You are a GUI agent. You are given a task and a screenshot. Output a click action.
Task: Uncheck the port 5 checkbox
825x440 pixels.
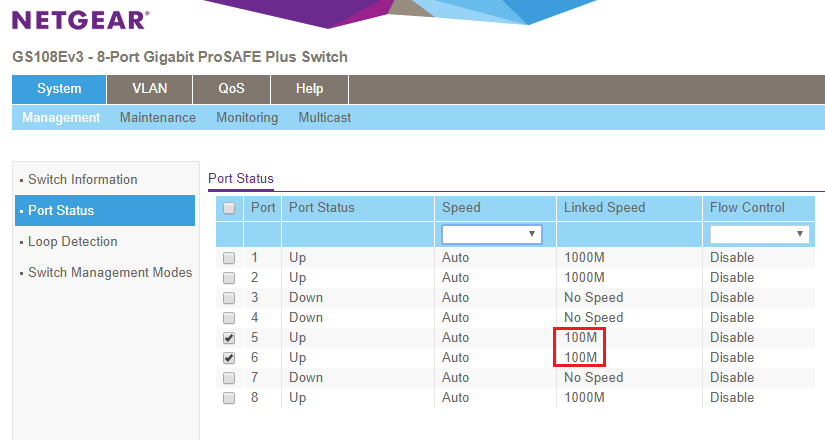tap(229, 338)
